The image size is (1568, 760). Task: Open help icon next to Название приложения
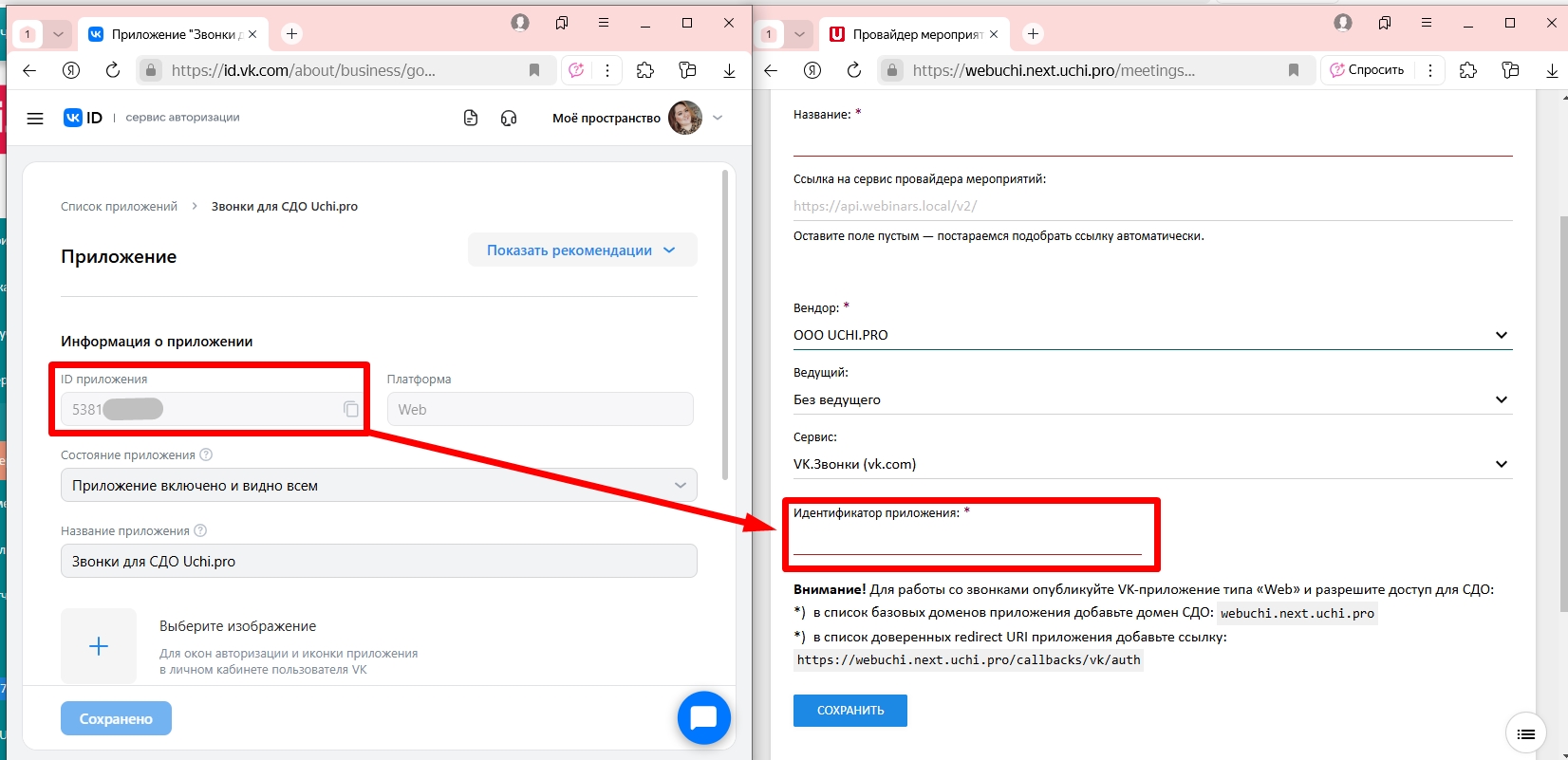200,530
